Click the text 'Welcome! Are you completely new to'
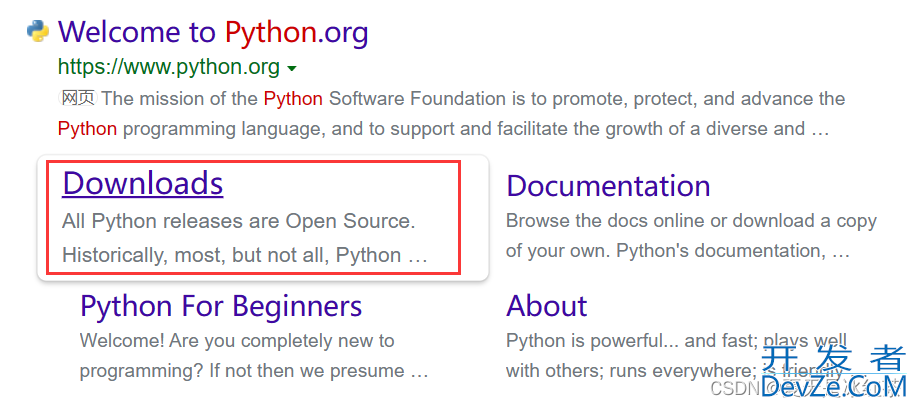 coord(237,341)
